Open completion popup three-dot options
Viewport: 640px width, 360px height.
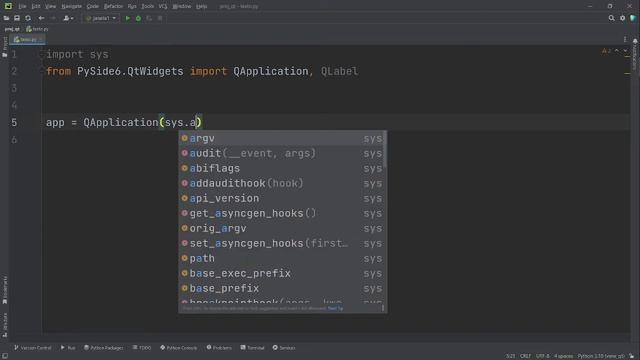(383, 308)
